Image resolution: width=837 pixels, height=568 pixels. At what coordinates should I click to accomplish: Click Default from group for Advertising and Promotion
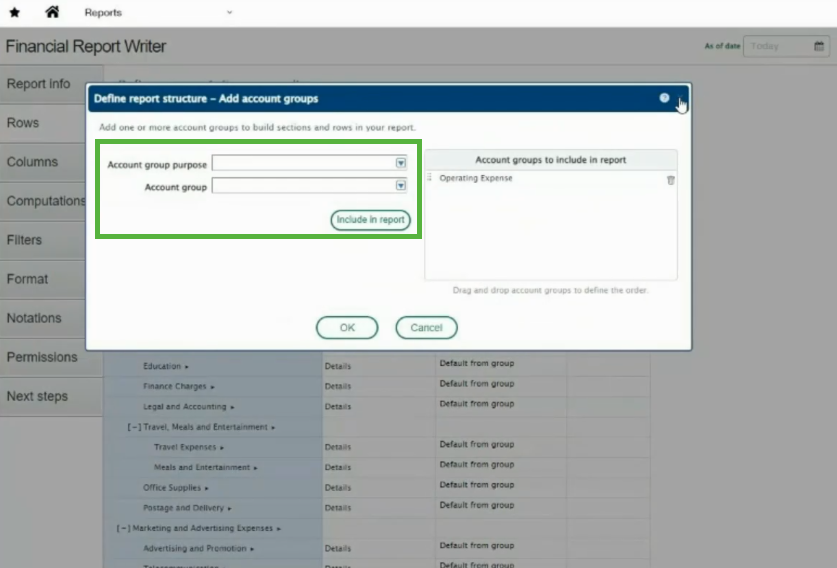pos(477,546)
